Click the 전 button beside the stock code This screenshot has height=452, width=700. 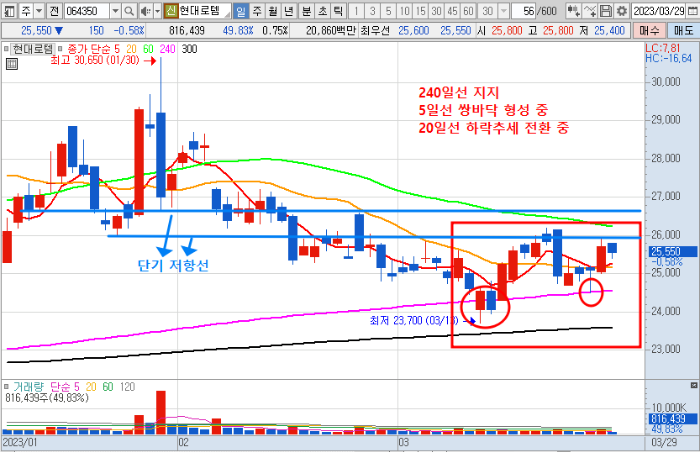click(54, 11)
